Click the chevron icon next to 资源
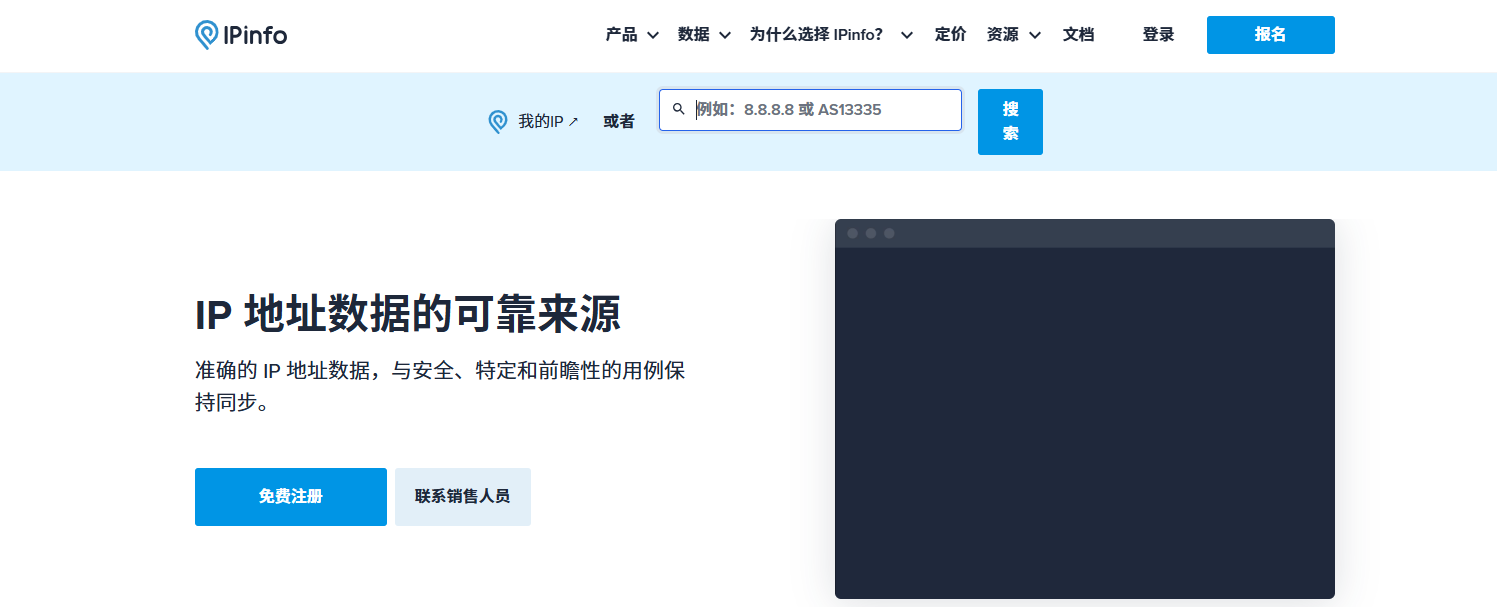Image resolution: width=1497 pixels, height=607 pixels. tap(1037, 35)
